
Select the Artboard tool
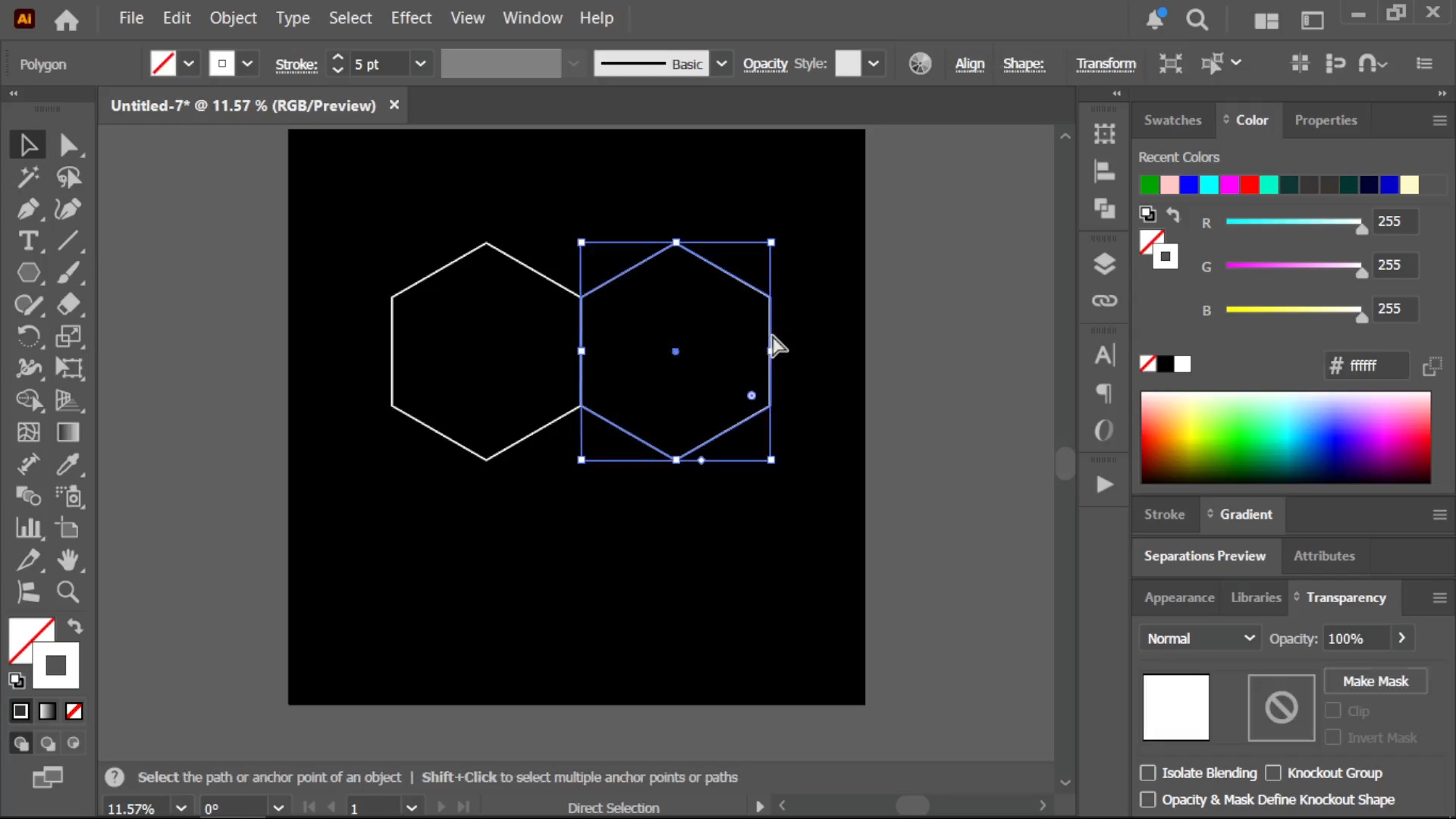click(x=68, y=528)
